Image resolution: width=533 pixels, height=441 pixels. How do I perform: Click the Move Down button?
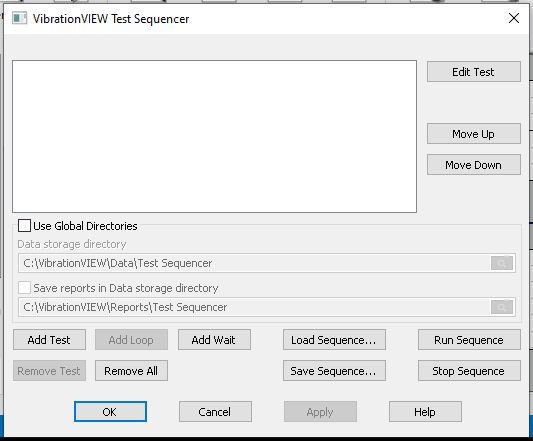(474, 165)
